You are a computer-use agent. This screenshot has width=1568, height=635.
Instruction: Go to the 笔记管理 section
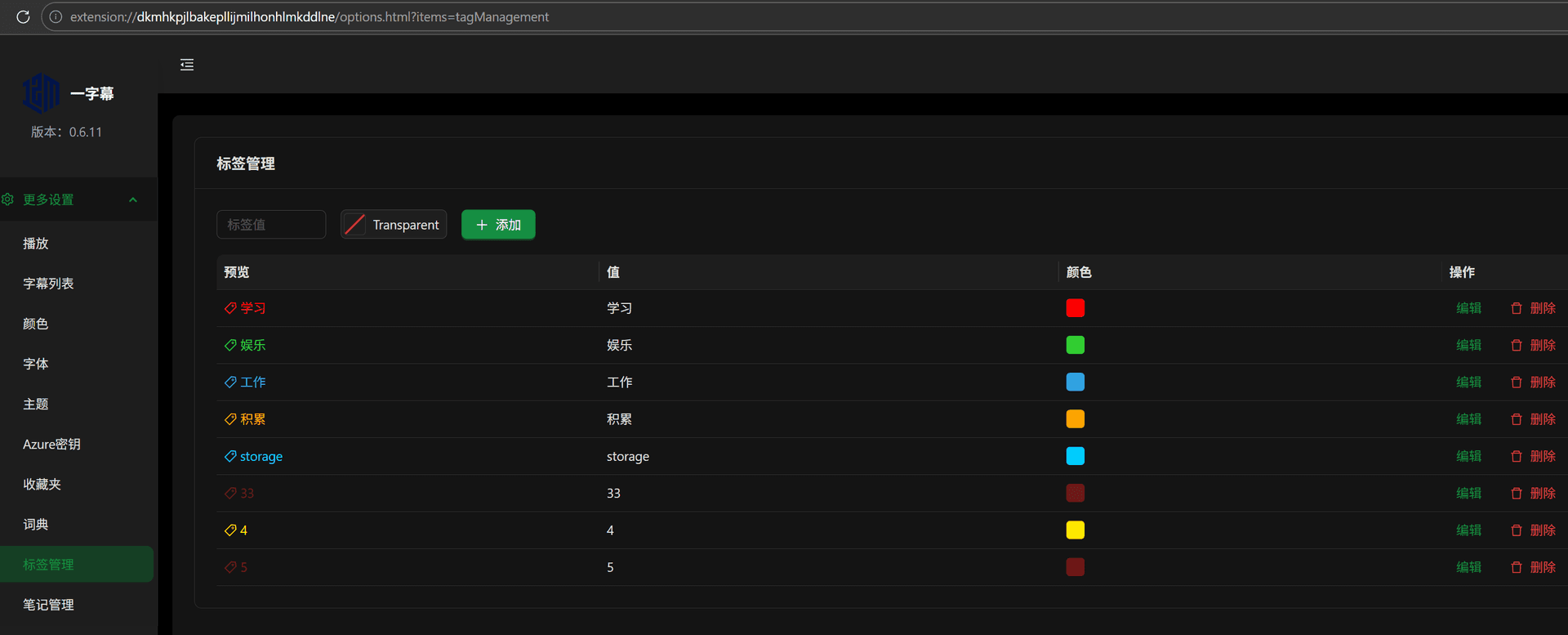pyautogui.click(x=48, y=605)
